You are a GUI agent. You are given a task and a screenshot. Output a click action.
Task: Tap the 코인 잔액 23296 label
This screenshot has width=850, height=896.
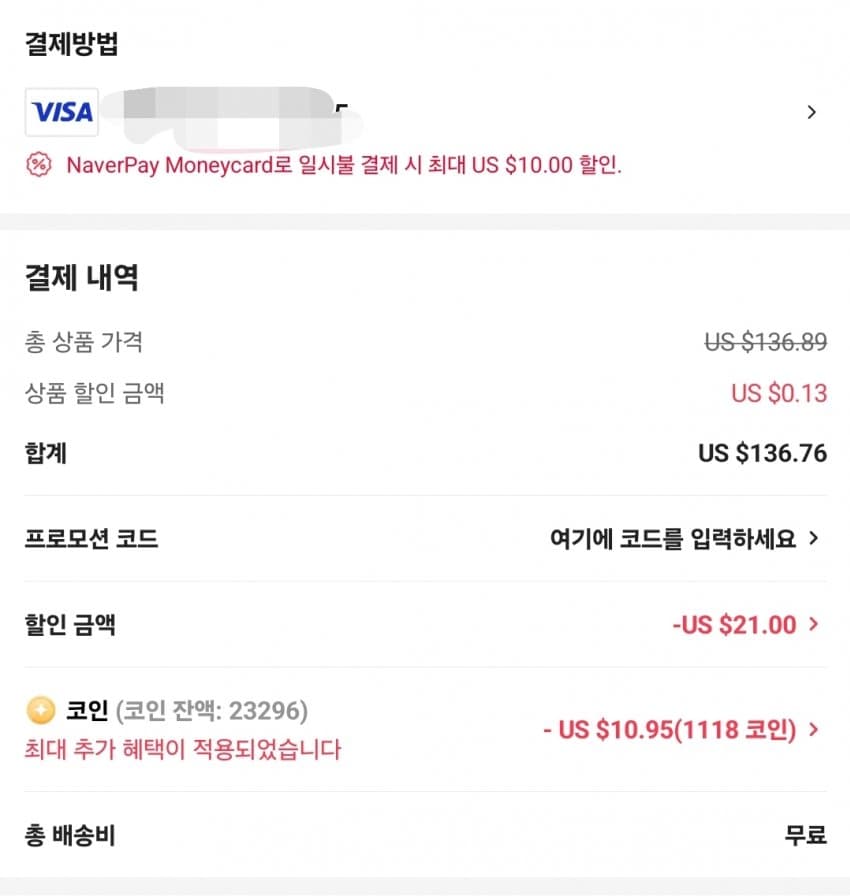212,711
